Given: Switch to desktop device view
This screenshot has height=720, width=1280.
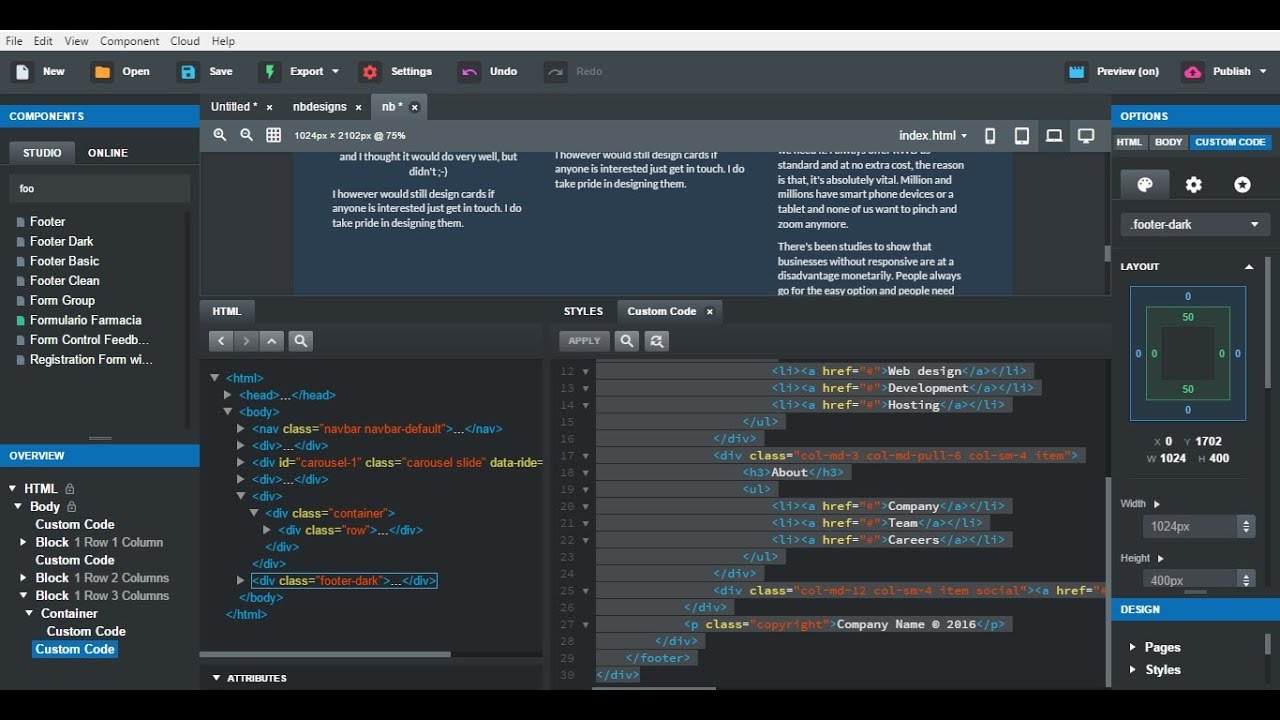Looking at the screenshot, I should point(1086,136).
